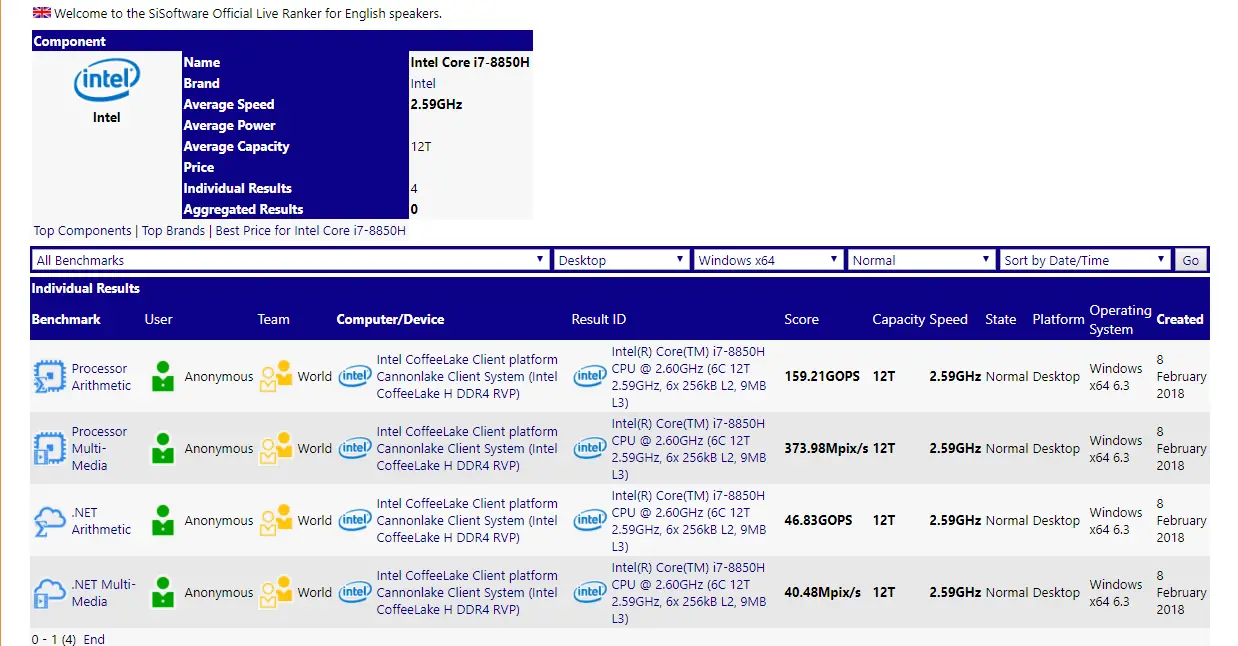Click Intel Result ID logo in Processor Arithmetic row
The height and width of the screenshot is (646, 1238).
(x=590, y=377)
